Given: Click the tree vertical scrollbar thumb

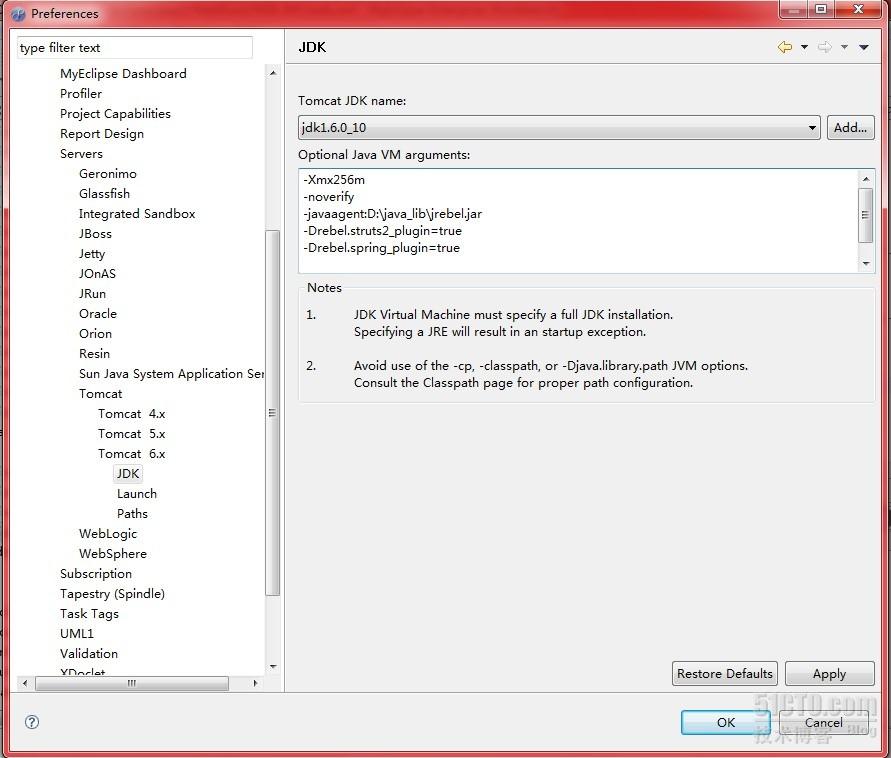Looking at the screenshot, I should pyautogui.click(x=273, y=413).
